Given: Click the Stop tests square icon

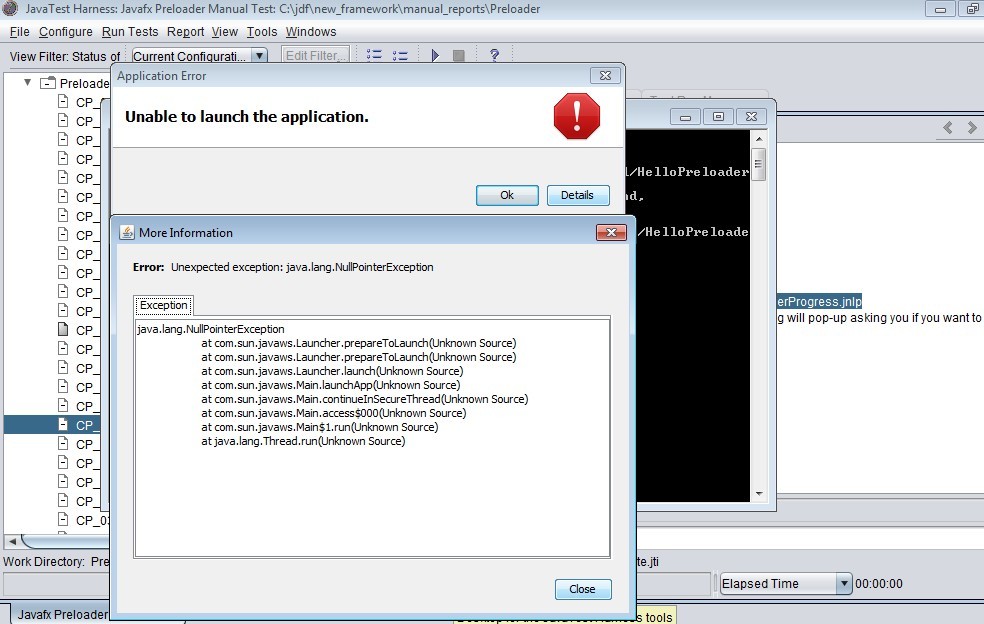Looking at the screenshot, I should (459, 56).
